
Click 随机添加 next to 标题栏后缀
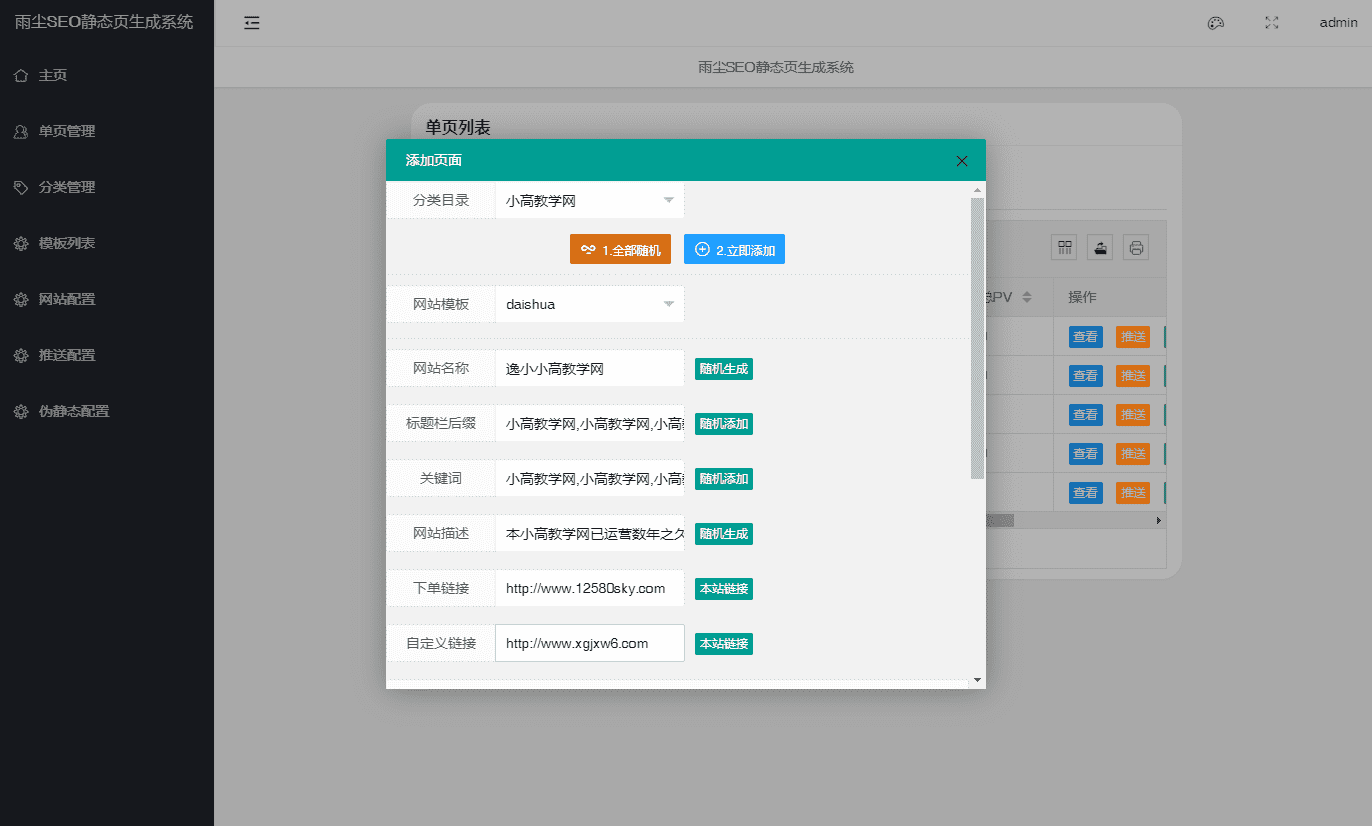click(x=724, y=423)
